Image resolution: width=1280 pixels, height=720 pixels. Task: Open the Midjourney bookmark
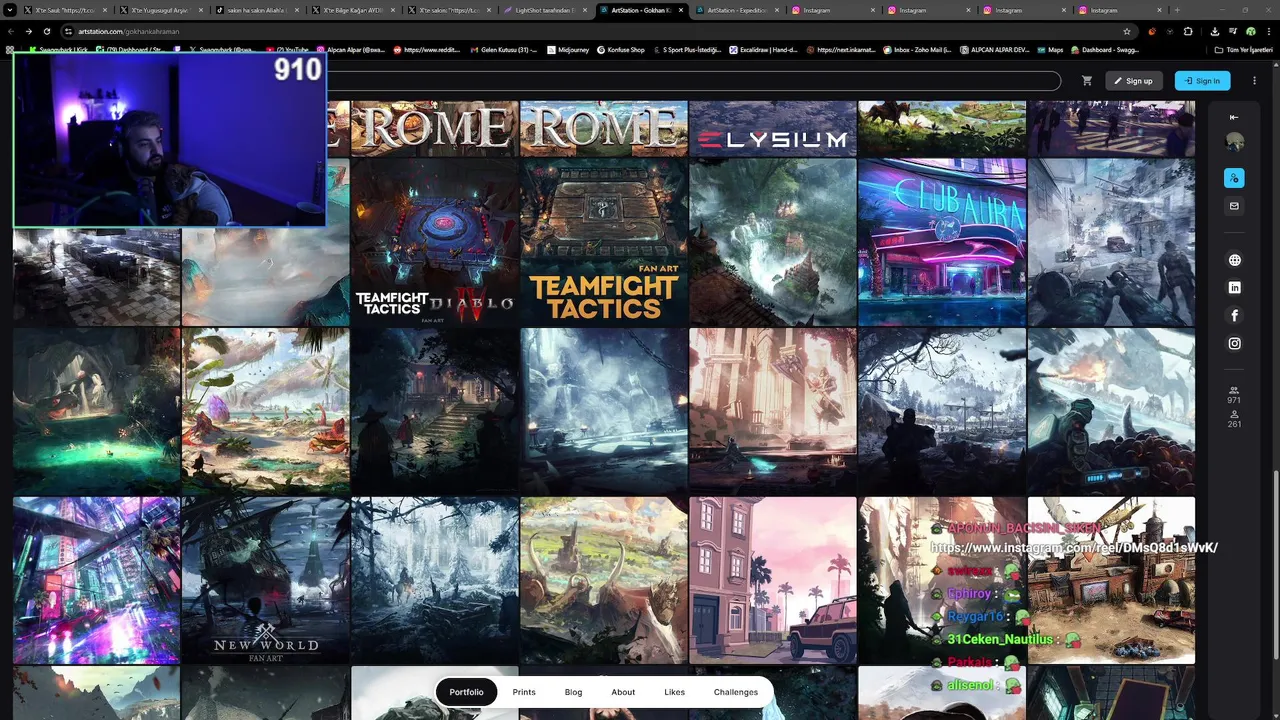point(570,49)
